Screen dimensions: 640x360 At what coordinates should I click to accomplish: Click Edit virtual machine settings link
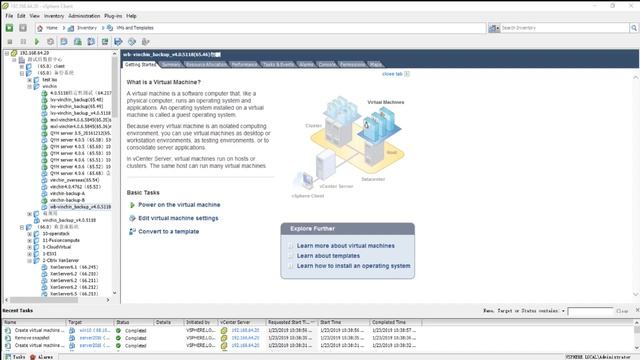(178, 218)
